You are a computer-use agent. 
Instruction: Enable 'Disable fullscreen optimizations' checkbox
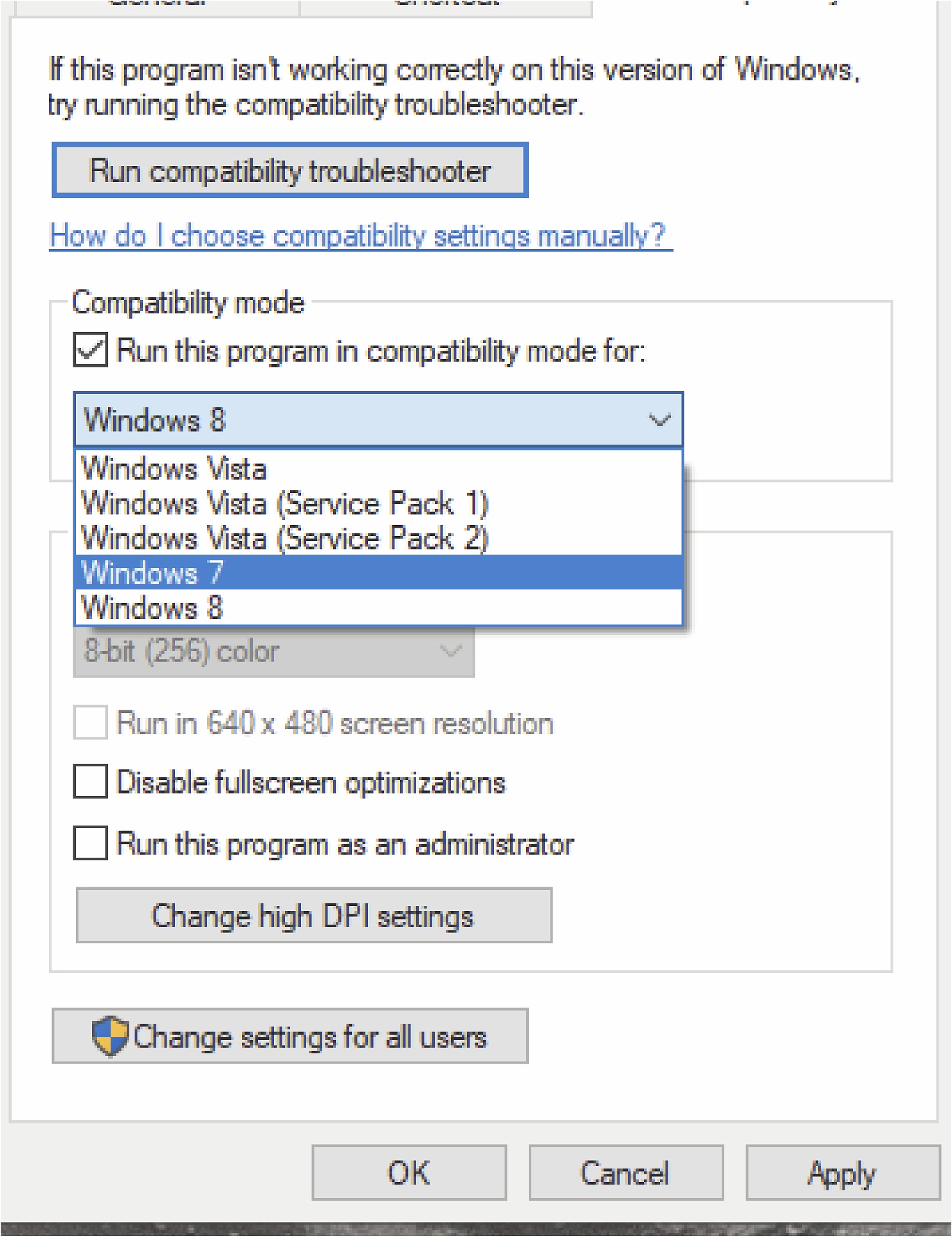(90, 782)
